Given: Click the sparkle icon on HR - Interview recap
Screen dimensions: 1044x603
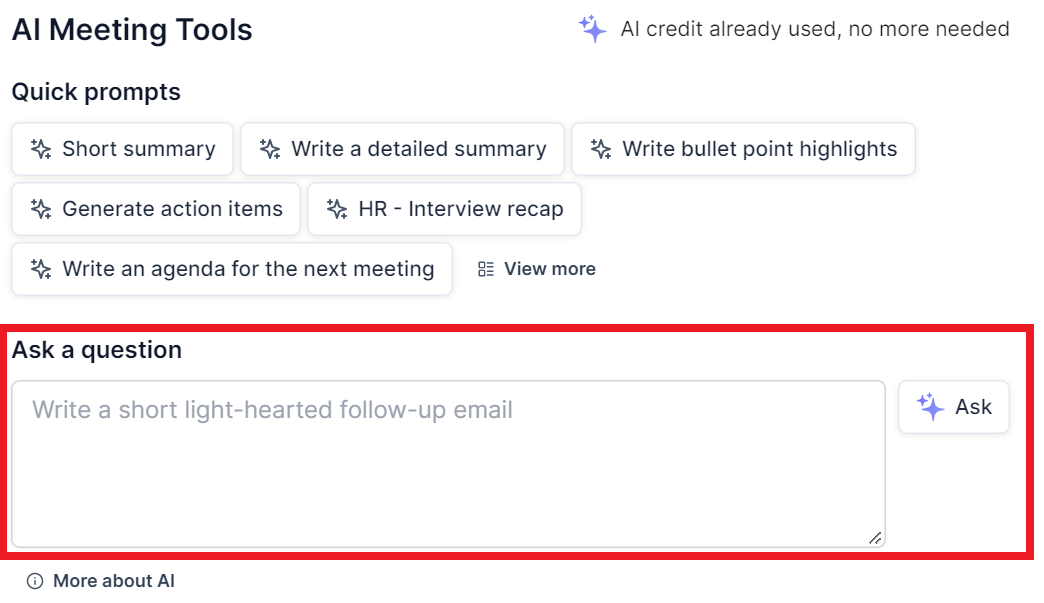Looking at the screenshot, I should (x=337, y=209).
